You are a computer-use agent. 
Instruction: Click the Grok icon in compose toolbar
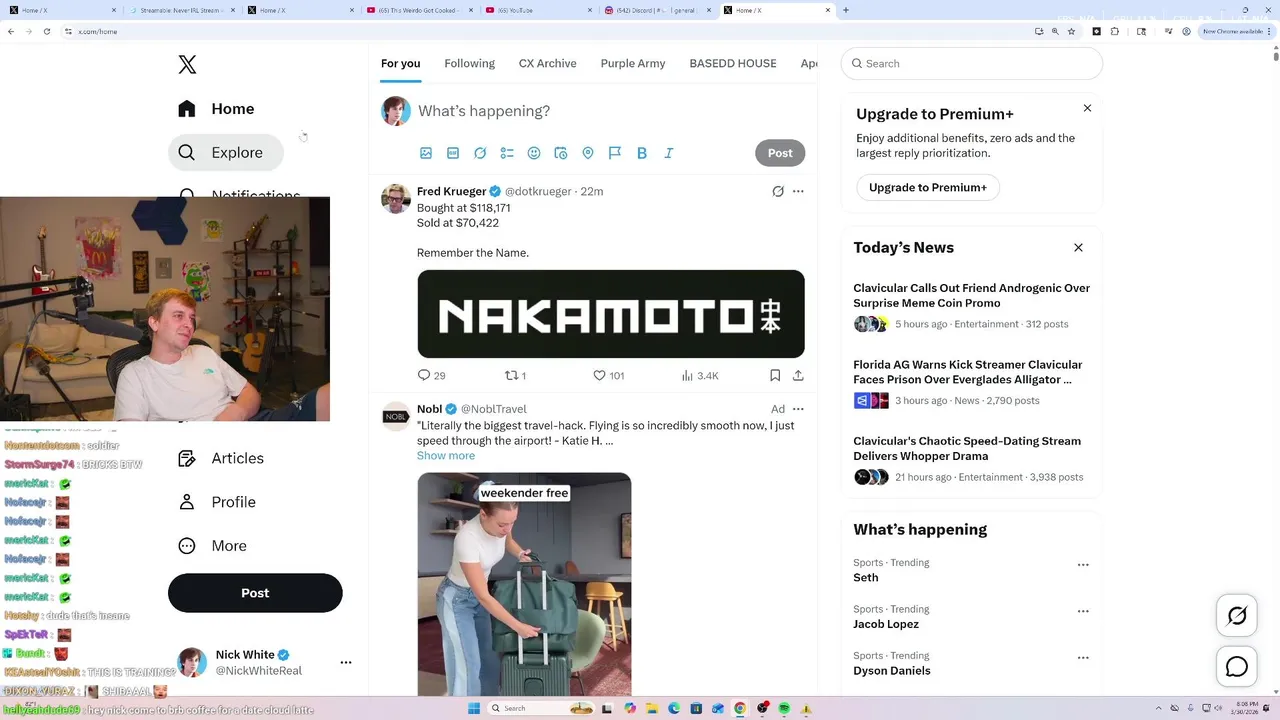480,153
